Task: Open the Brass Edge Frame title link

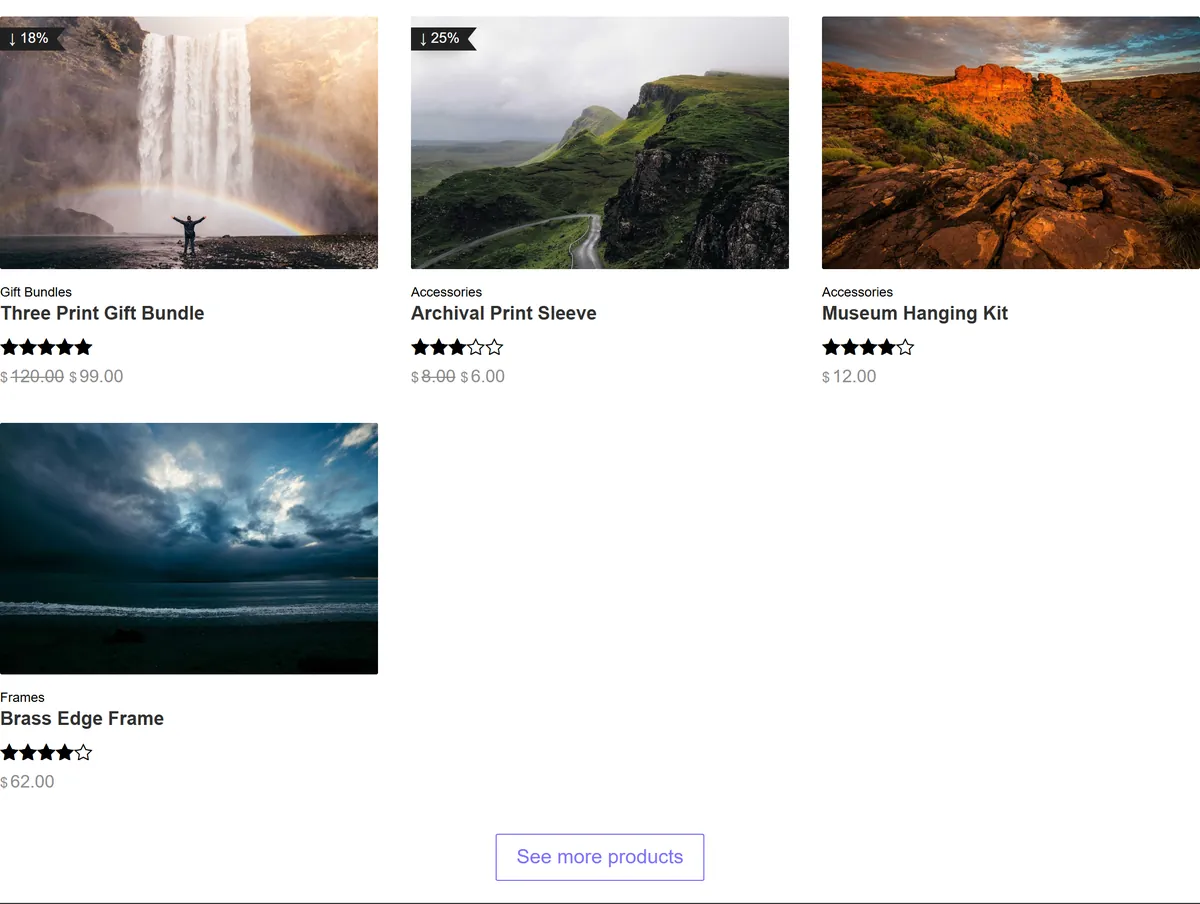Action: tap(82, 718)
